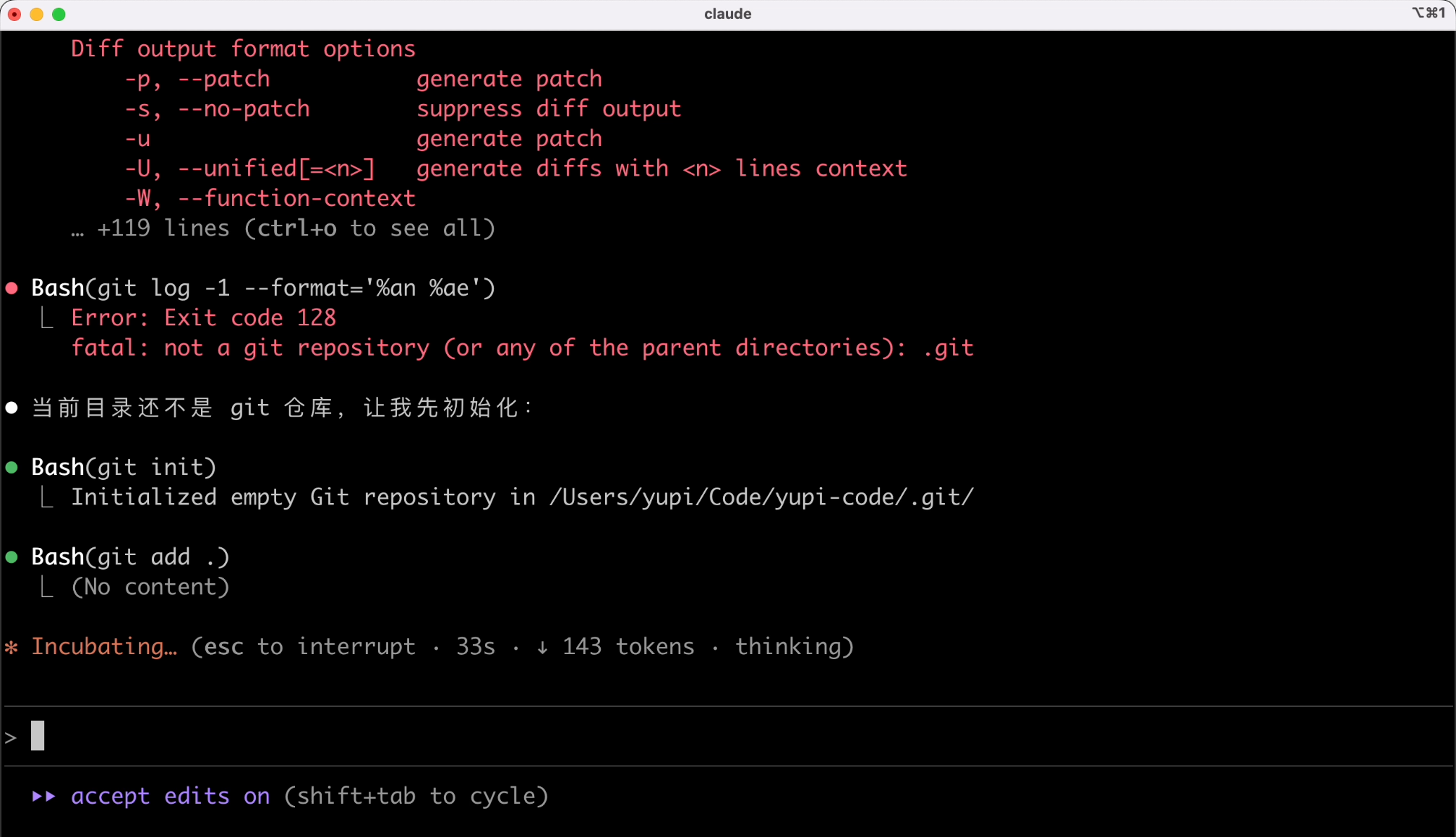This screenshot has width=1456, height=837.
Task: Click the shift+tab to cycle hint
Action: pyautogui.click(x=416, y=797)
